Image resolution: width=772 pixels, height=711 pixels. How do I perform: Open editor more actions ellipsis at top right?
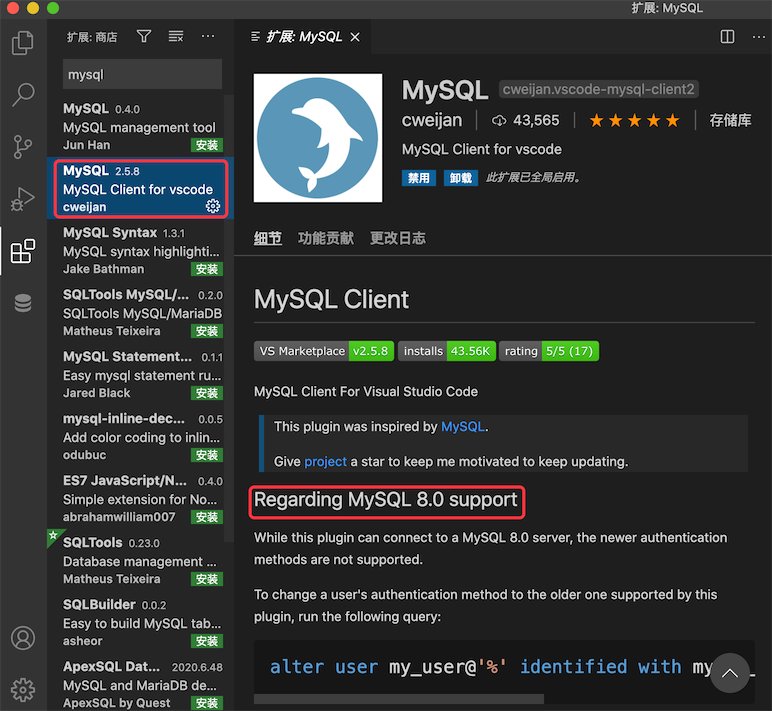[x=759, y=37]
